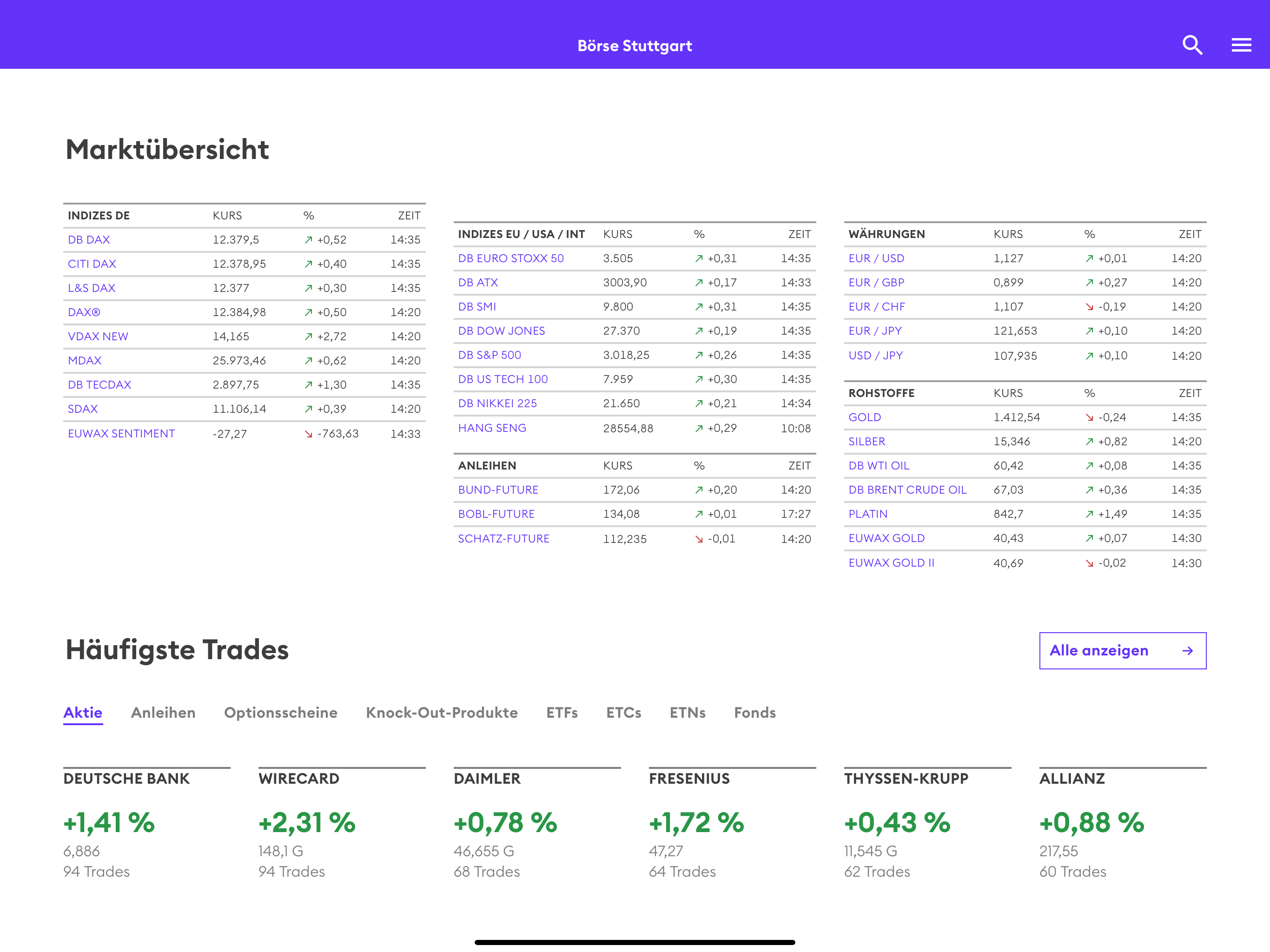Open the EUR / JPY currency link

click(x=875, y=330)
